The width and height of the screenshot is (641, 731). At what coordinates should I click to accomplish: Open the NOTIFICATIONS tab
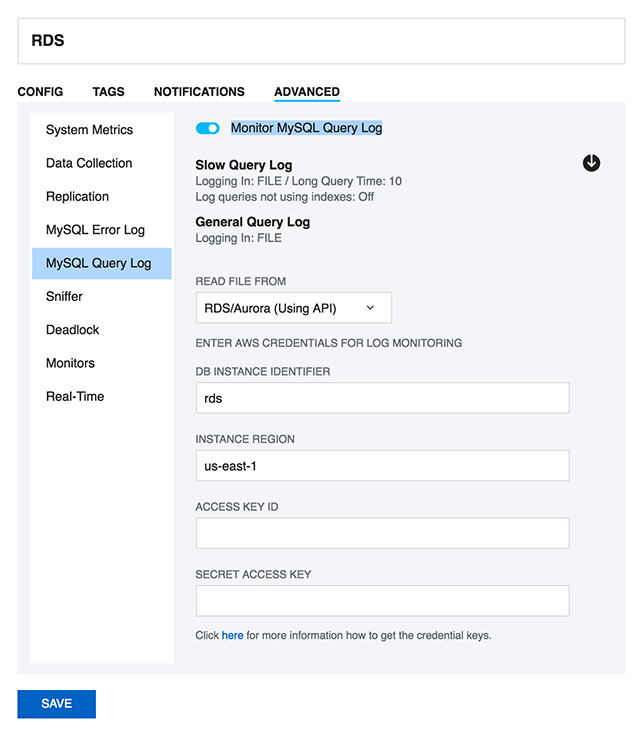[x=199, y=91]
